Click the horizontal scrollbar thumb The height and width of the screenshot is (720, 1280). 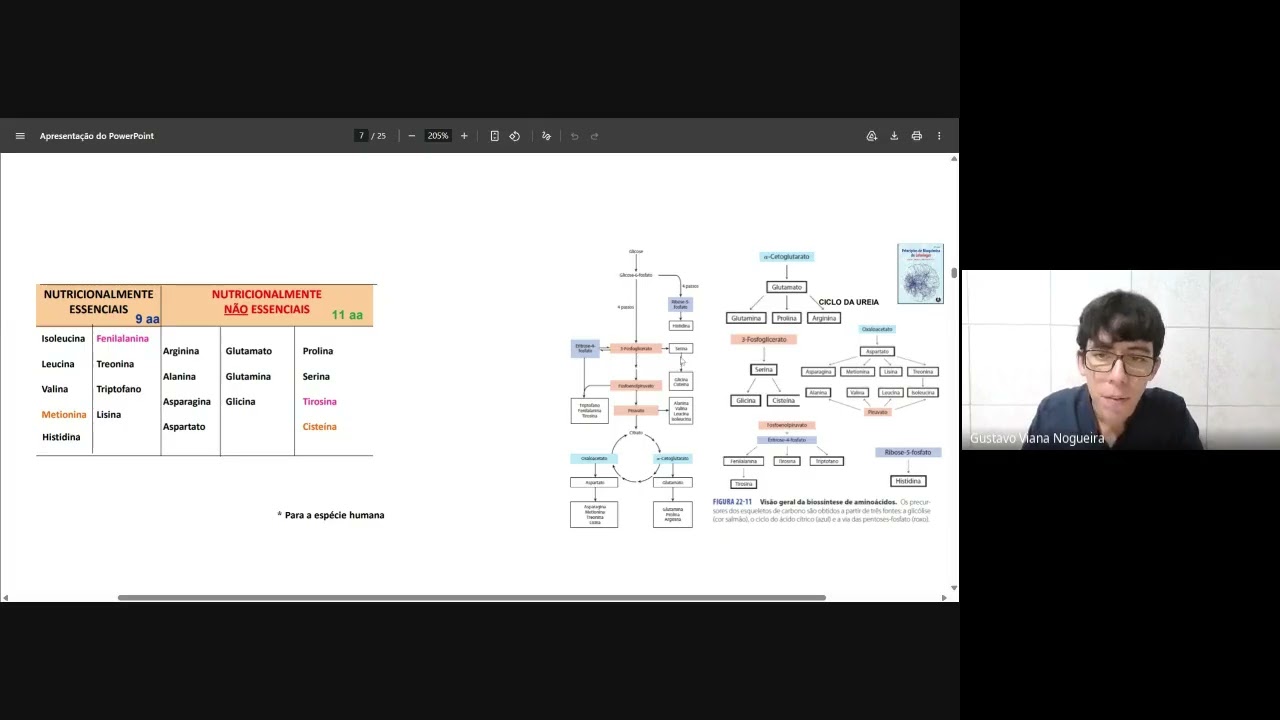coord(472,598)
